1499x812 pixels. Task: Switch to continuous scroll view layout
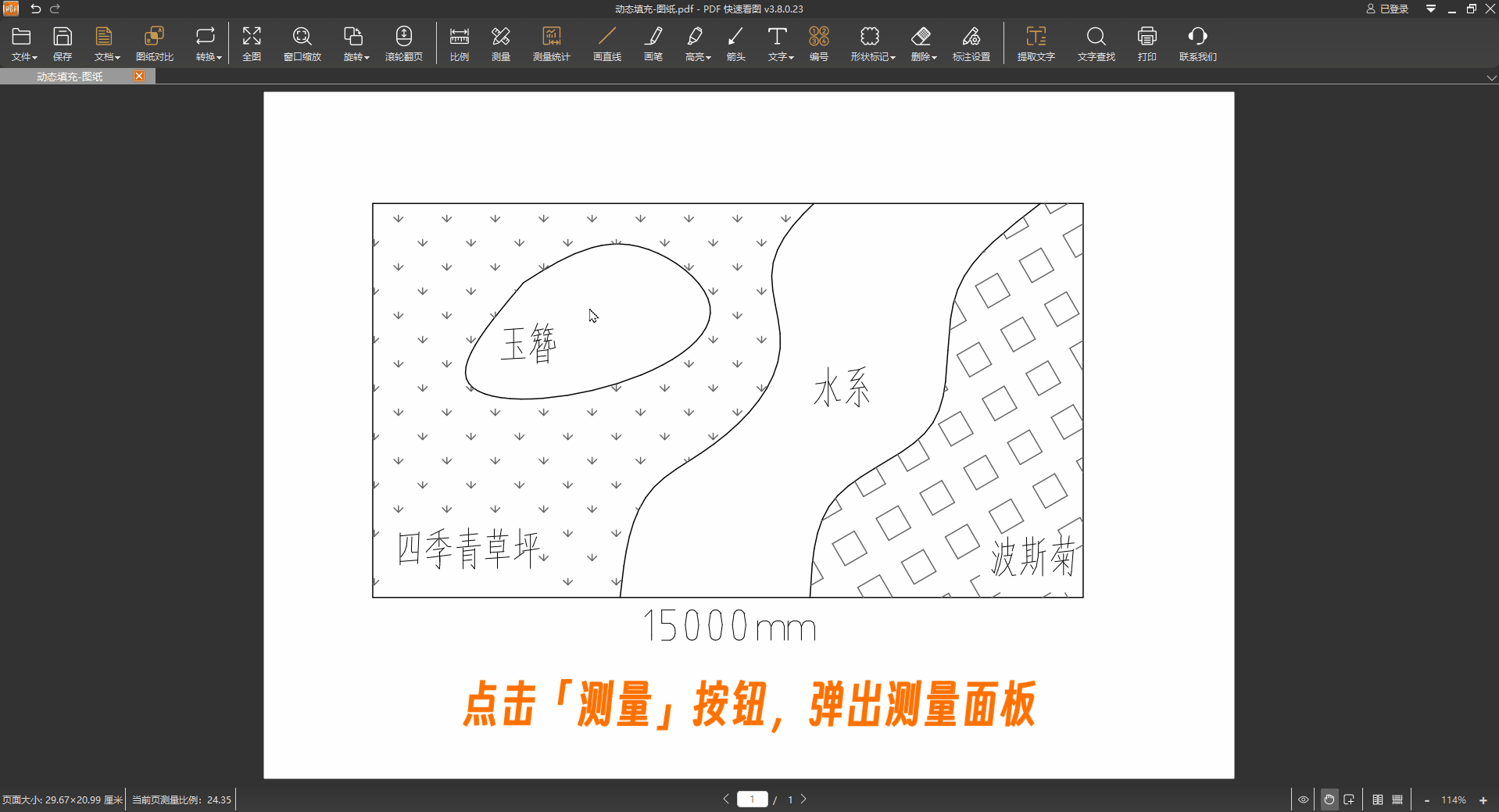1397,799
